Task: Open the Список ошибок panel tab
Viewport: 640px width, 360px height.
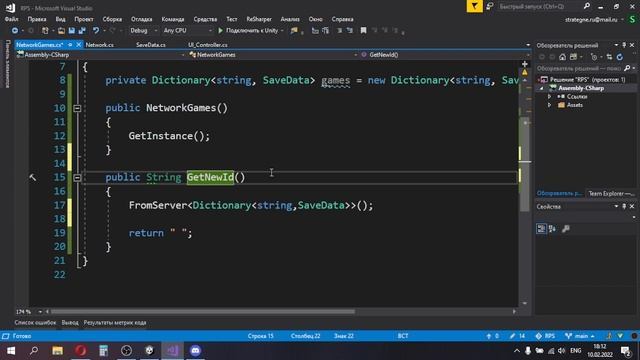Action: (35, 322)
